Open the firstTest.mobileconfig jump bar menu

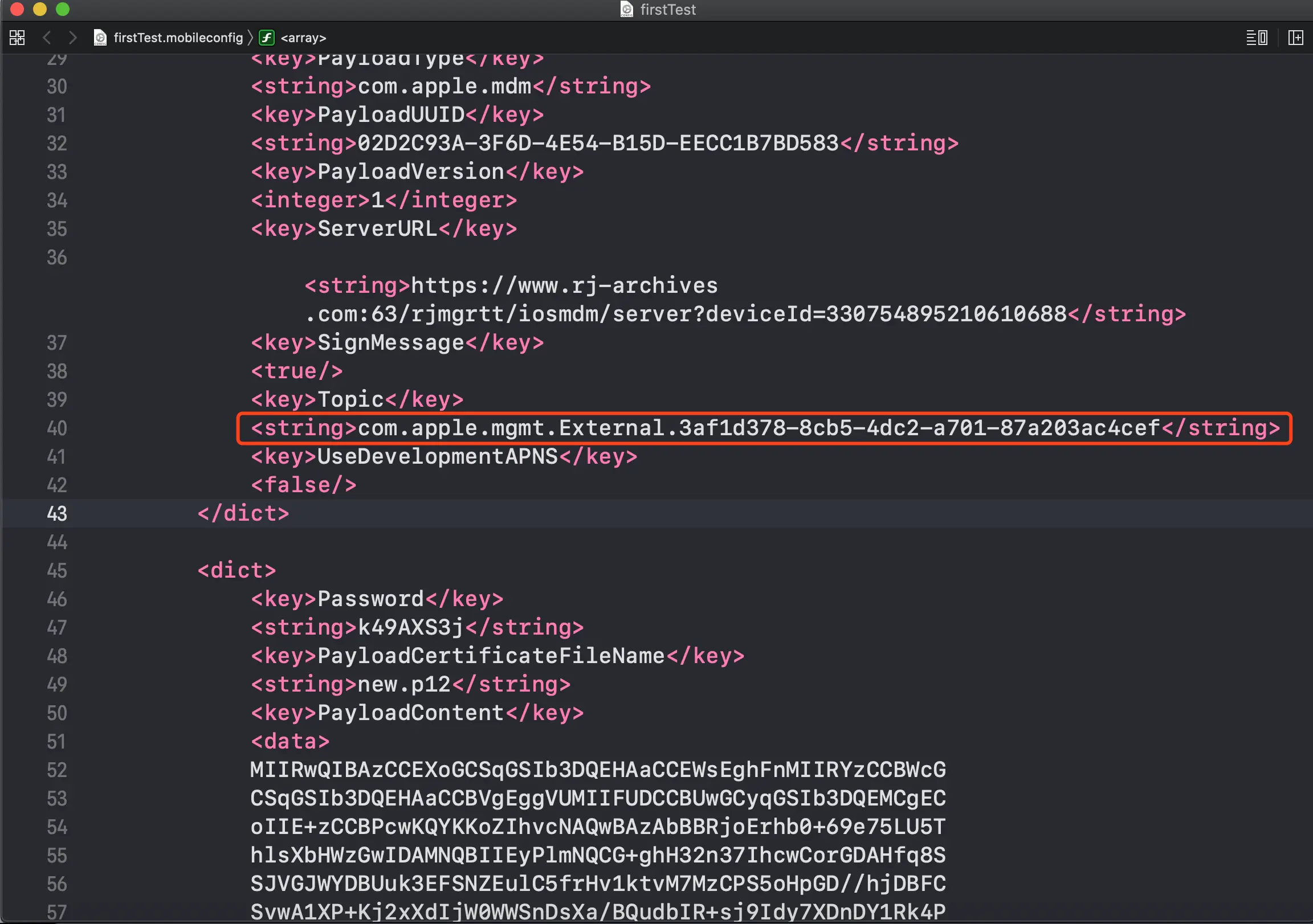pyautogui.click(x=178, y=38)
